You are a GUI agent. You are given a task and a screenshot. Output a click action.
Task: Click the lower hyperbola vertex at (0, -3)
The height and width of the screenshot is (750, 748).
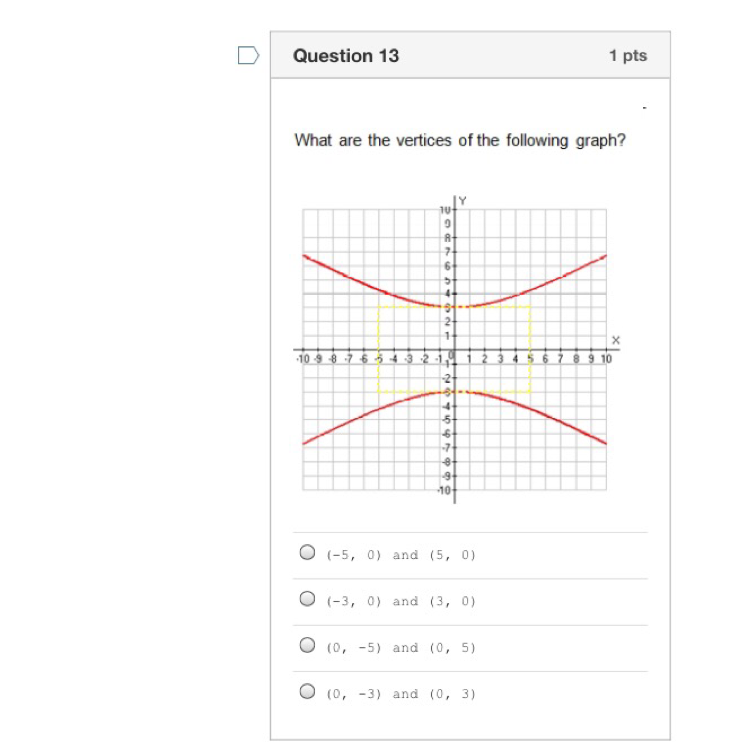click(x=455, y=392)
